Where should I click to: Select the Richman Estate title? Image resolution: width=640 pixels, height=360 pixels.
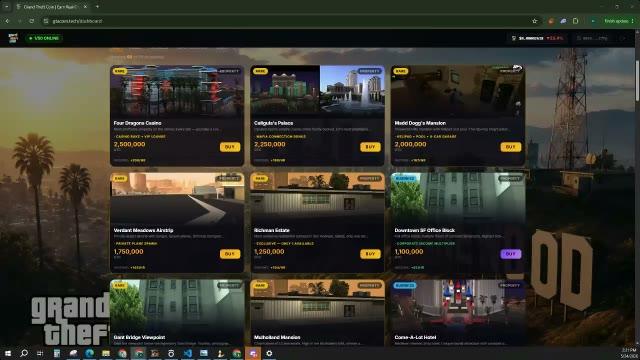click(271, 230)
